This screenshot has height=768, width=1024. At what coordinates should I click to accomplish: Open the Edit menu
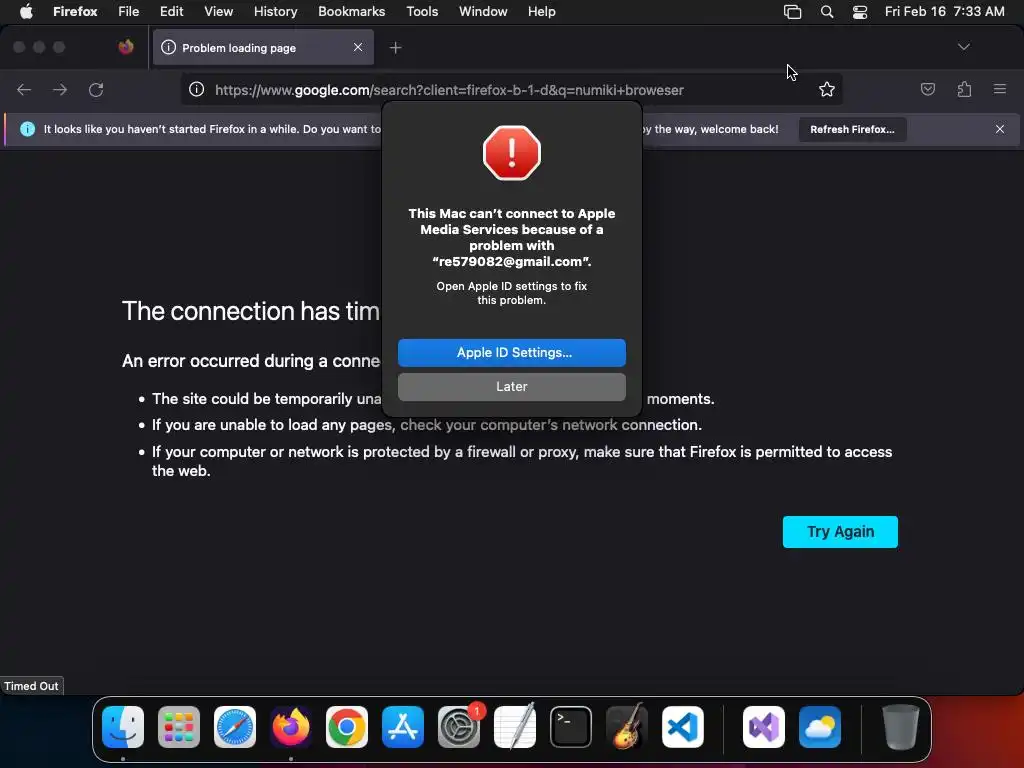171,12
